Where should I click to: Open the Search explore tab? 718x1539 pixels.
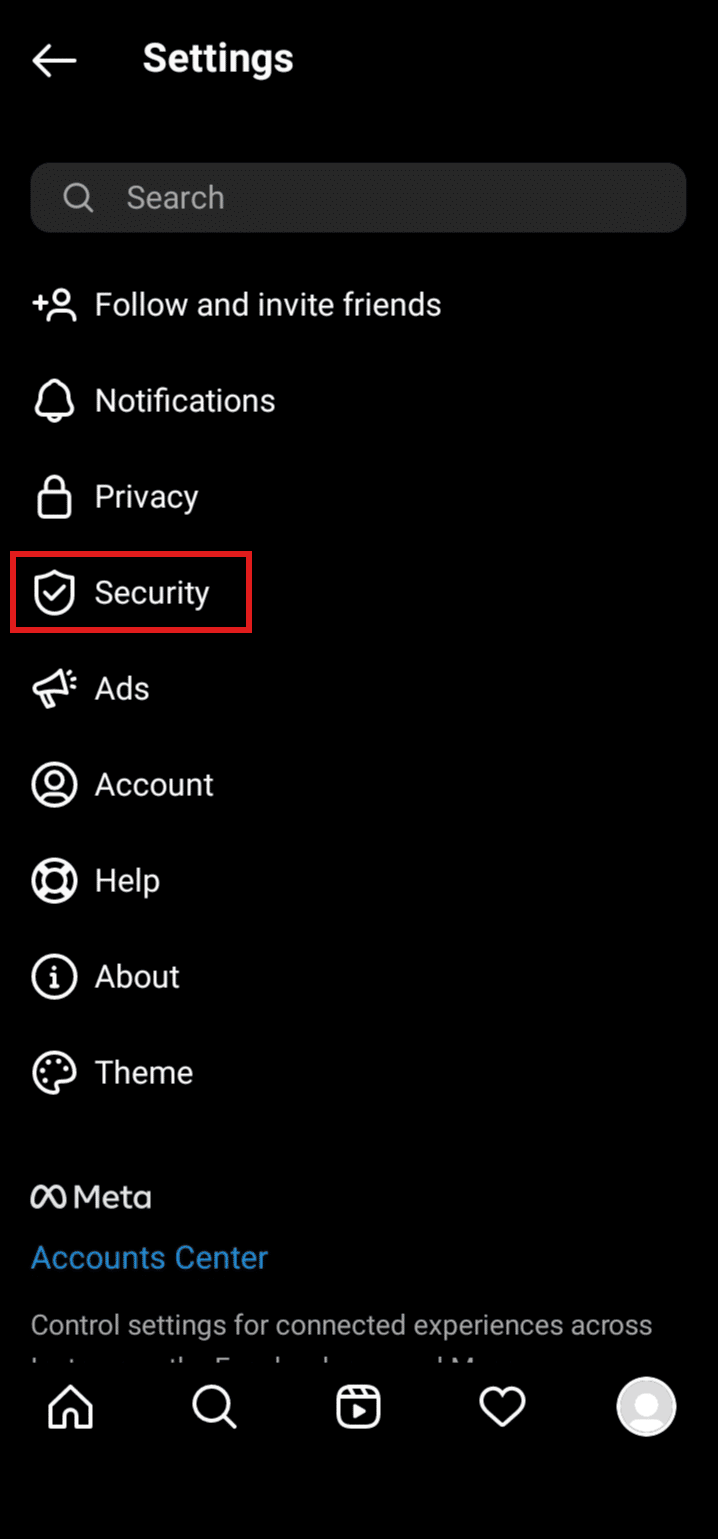pos(214,1407)
